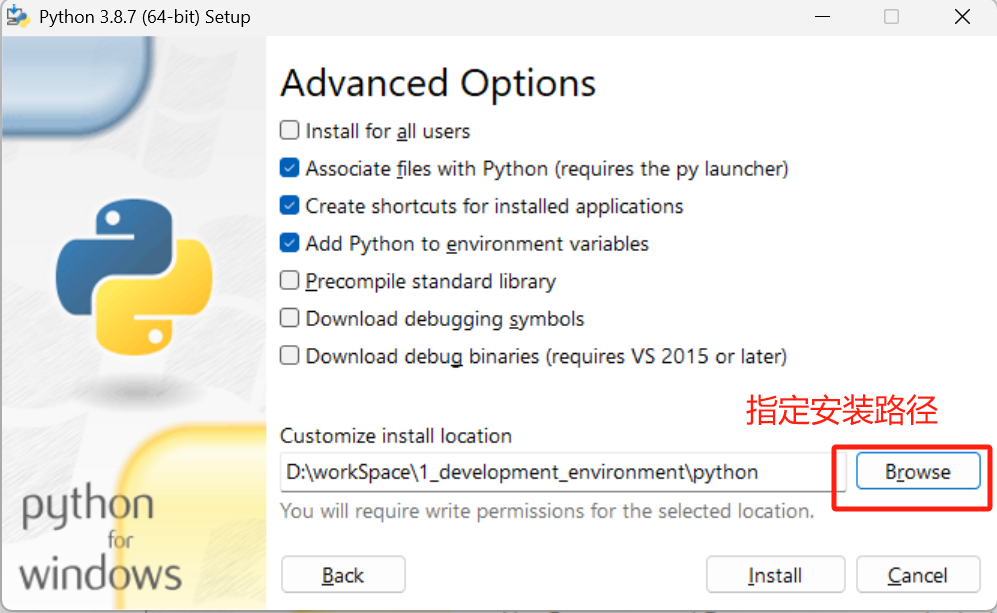Check Download debug binaries option
The image size is (997, 613).
pyautogui.click(x=289, y=356)
